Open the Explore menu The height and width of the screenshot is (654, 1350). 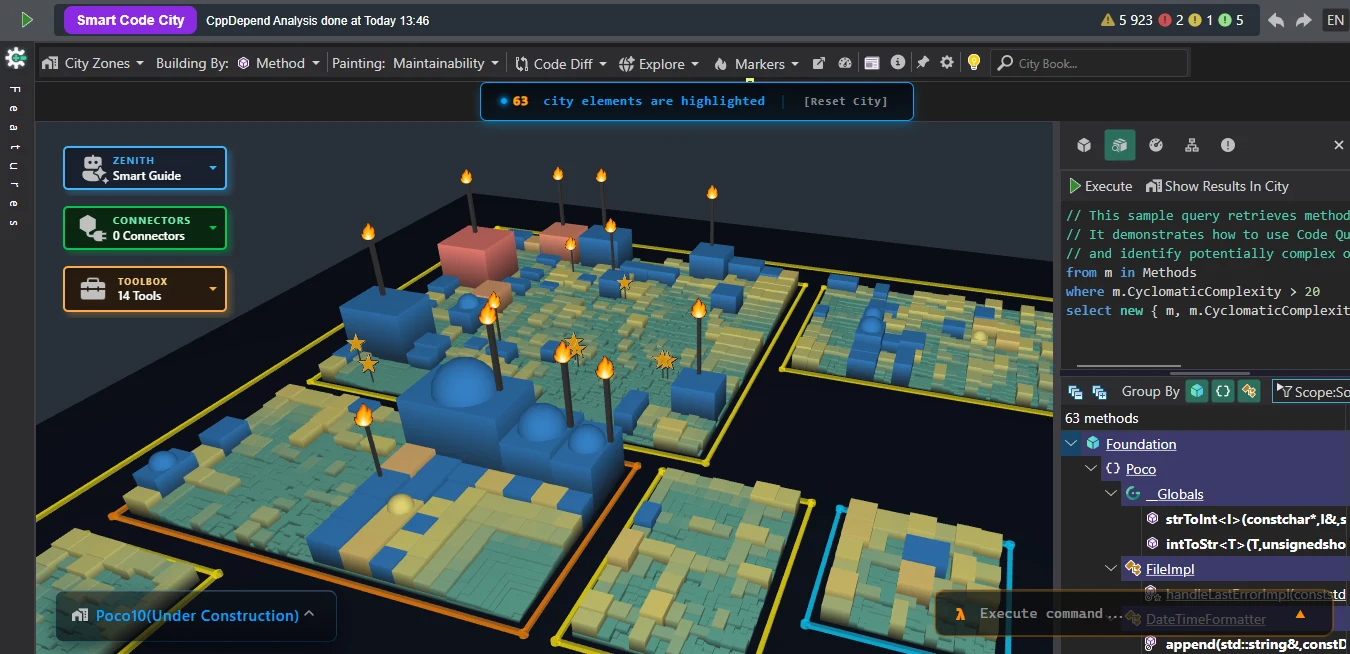click(x=659, y=63)
